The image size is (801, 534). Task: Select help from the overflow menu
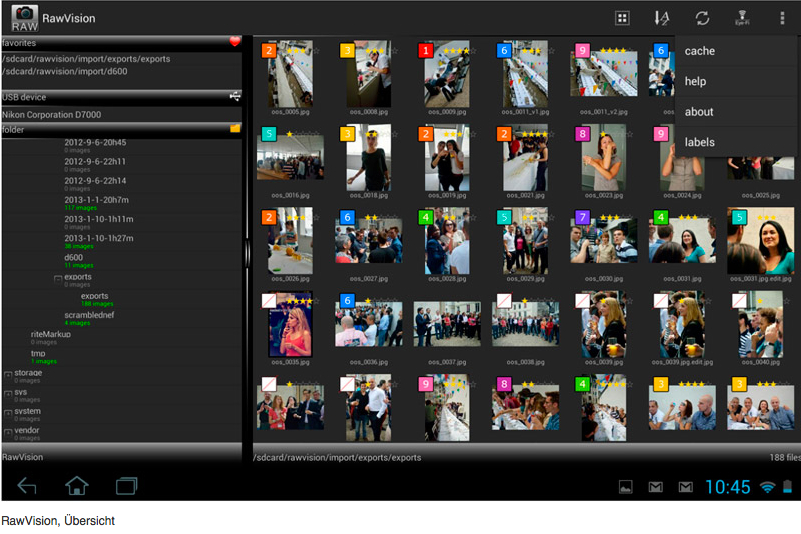pos(736,81)
